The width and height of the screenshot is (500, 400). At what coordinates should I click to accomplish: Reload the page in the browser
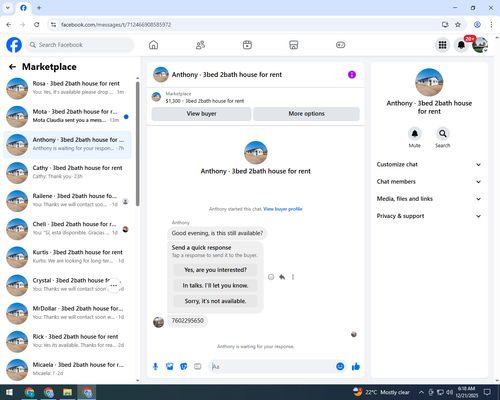pyautogui.click(x=37, y=25)
